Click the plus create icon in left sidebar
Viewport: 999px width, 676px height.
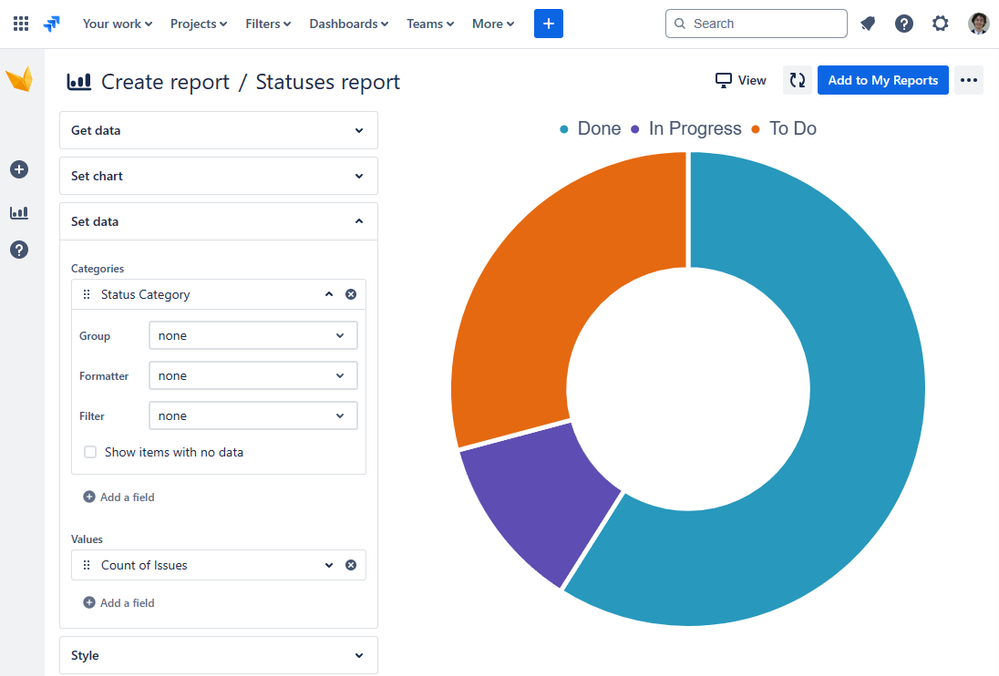coord(19,169)
